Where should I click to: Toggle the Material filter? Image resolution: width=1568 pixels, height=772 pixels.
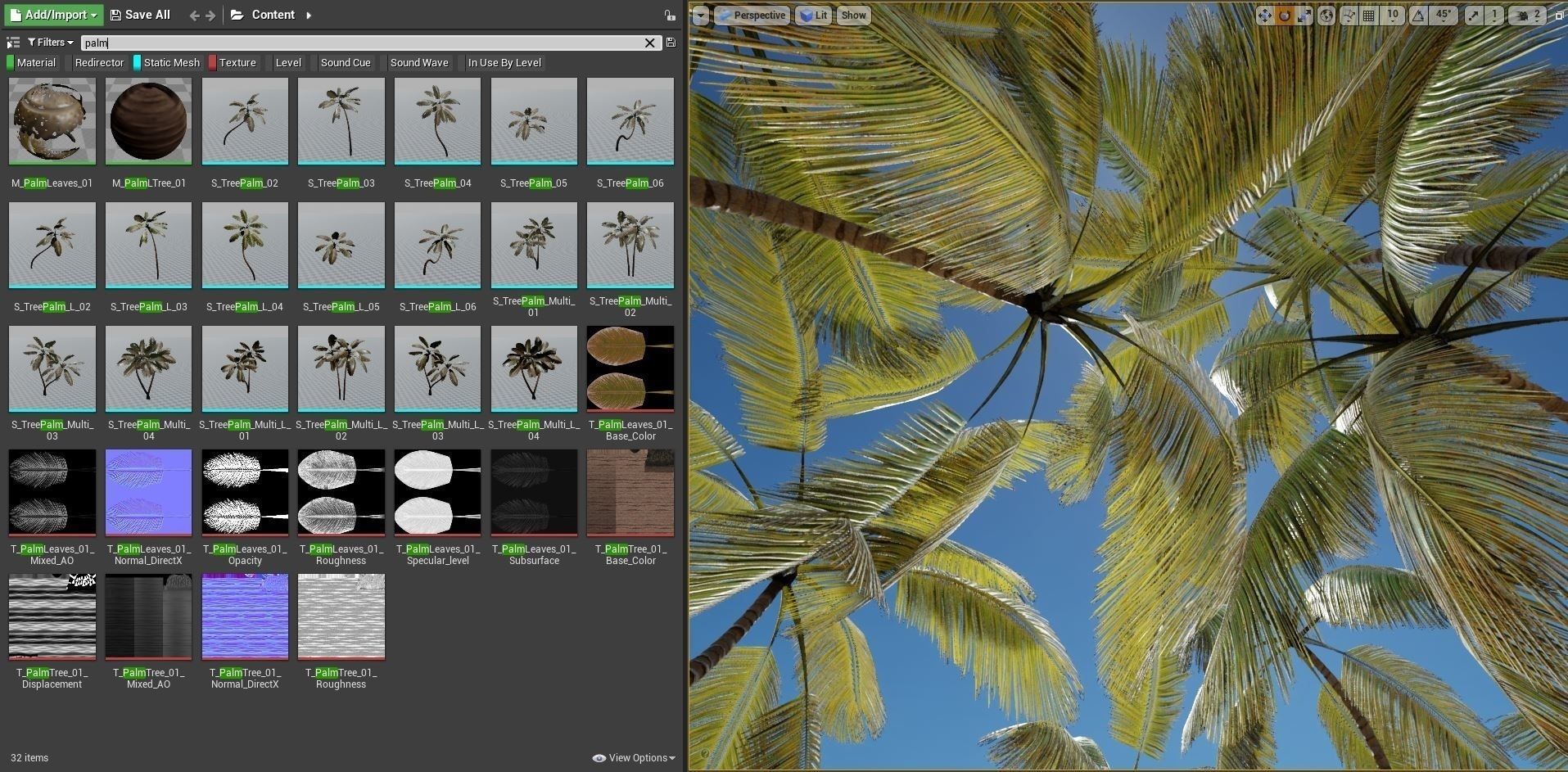[32, 62]
